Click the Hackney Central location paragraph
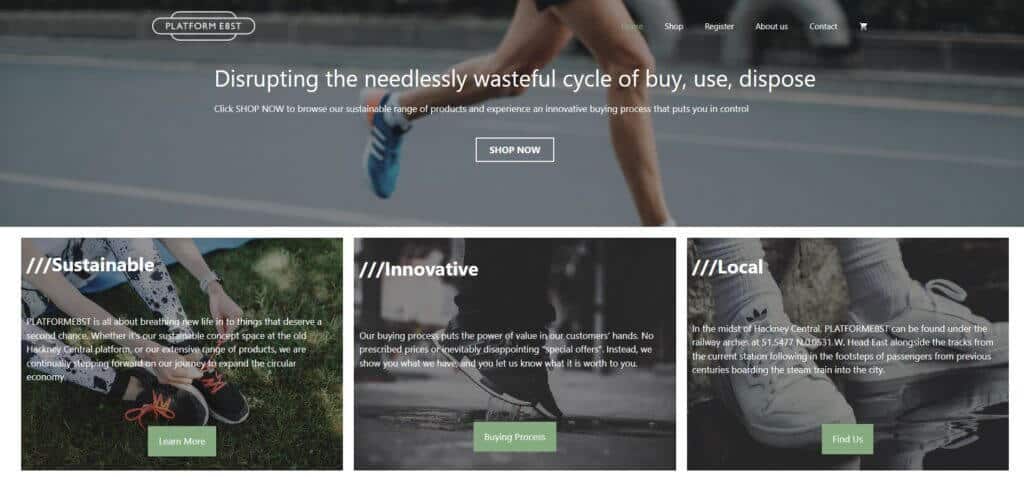Screen dimensions: 1024x477 tap(844, 350)
